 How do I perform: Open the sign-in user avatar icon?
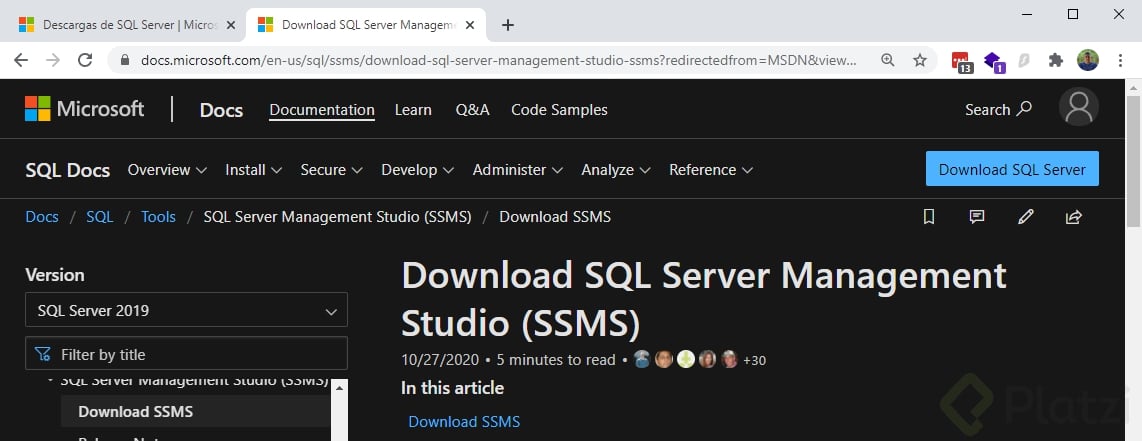click(x=1079, y=107)
